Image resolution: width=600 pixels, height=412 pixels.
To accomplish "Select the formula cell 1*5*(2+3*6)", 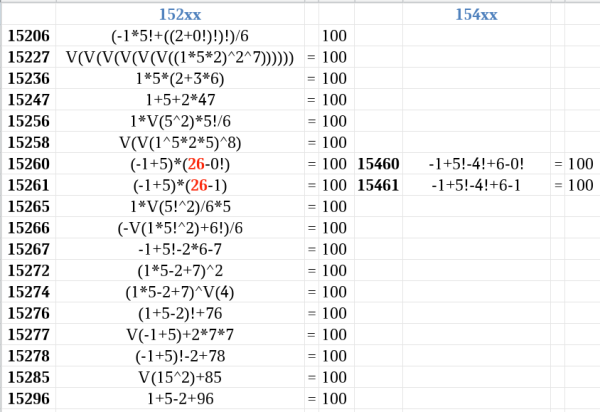I will coord(180,78).
